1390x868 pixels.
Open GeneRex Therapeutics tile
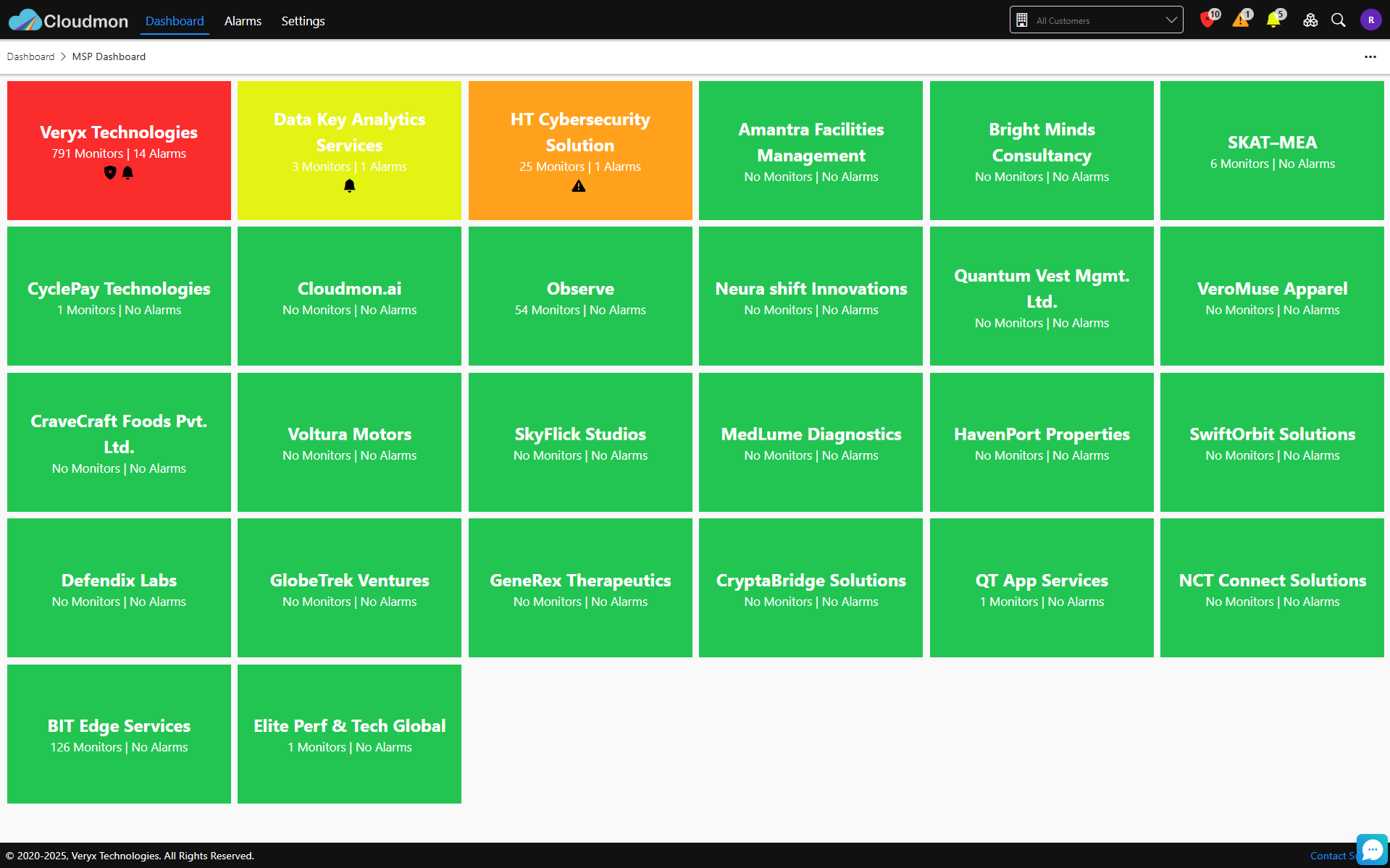pos(580,588)
